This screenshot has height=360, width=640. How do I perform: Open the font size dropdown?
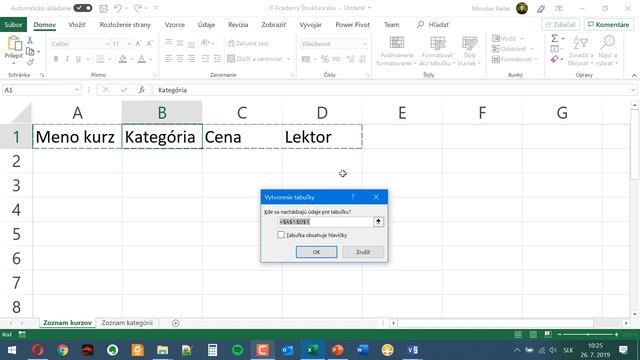pos(129,44)
